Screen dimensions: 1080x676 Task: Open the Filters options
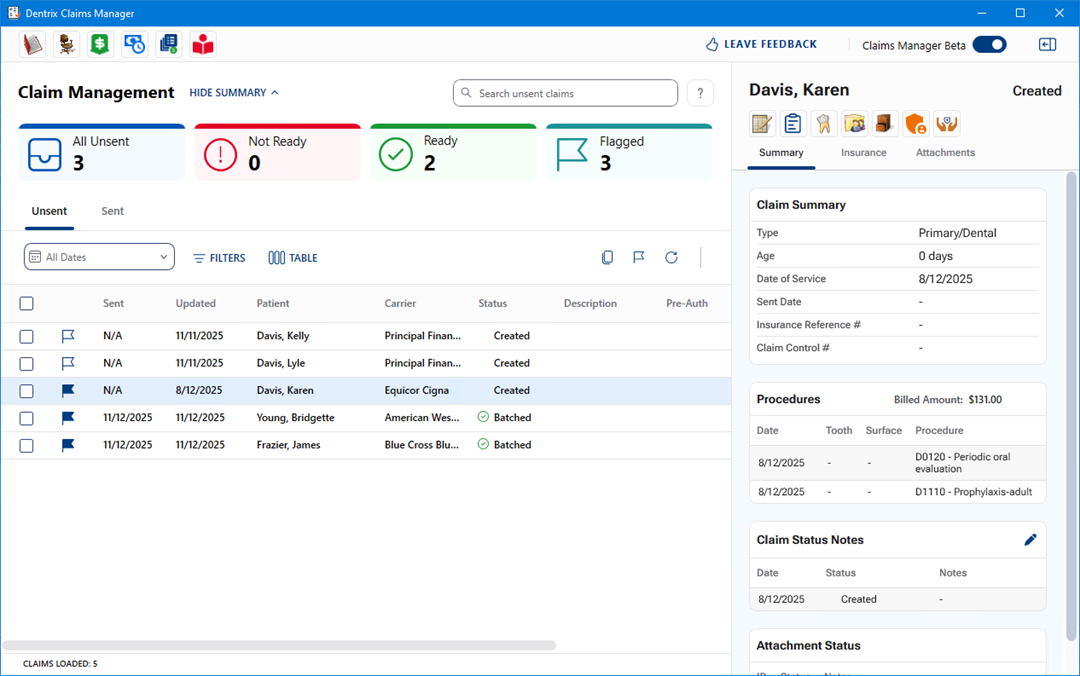219,258
